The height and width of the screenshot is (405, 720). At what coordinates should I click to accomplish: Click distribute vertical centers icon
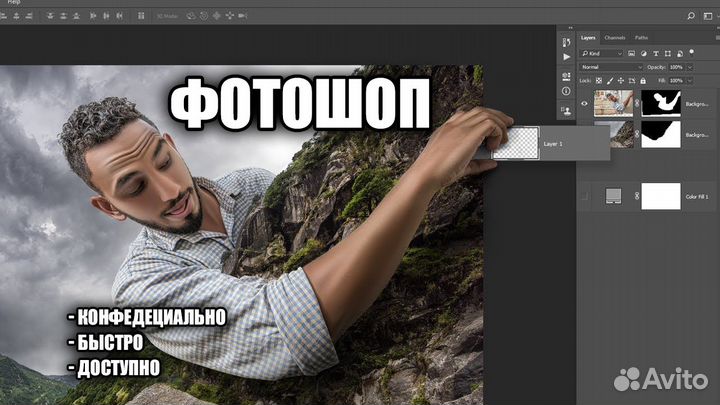click(63, 16)
